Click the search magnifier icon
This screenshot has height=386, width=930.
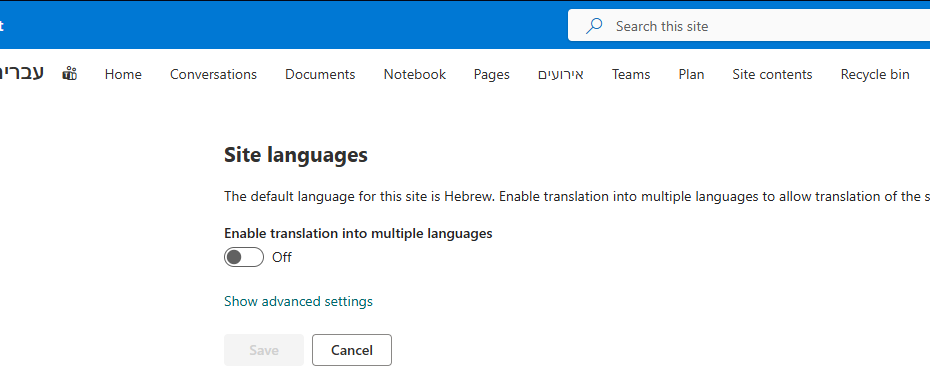pos(594,25)
